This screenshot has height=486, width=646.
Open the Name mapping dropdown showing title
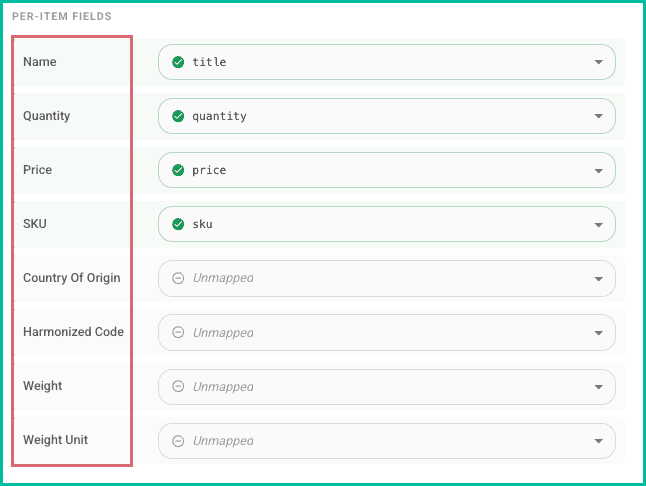click(386, 62)
